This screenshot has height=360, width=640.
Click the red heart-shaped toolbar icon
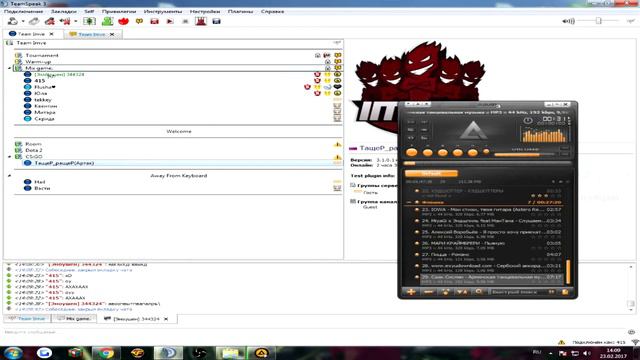click(123, 21)
